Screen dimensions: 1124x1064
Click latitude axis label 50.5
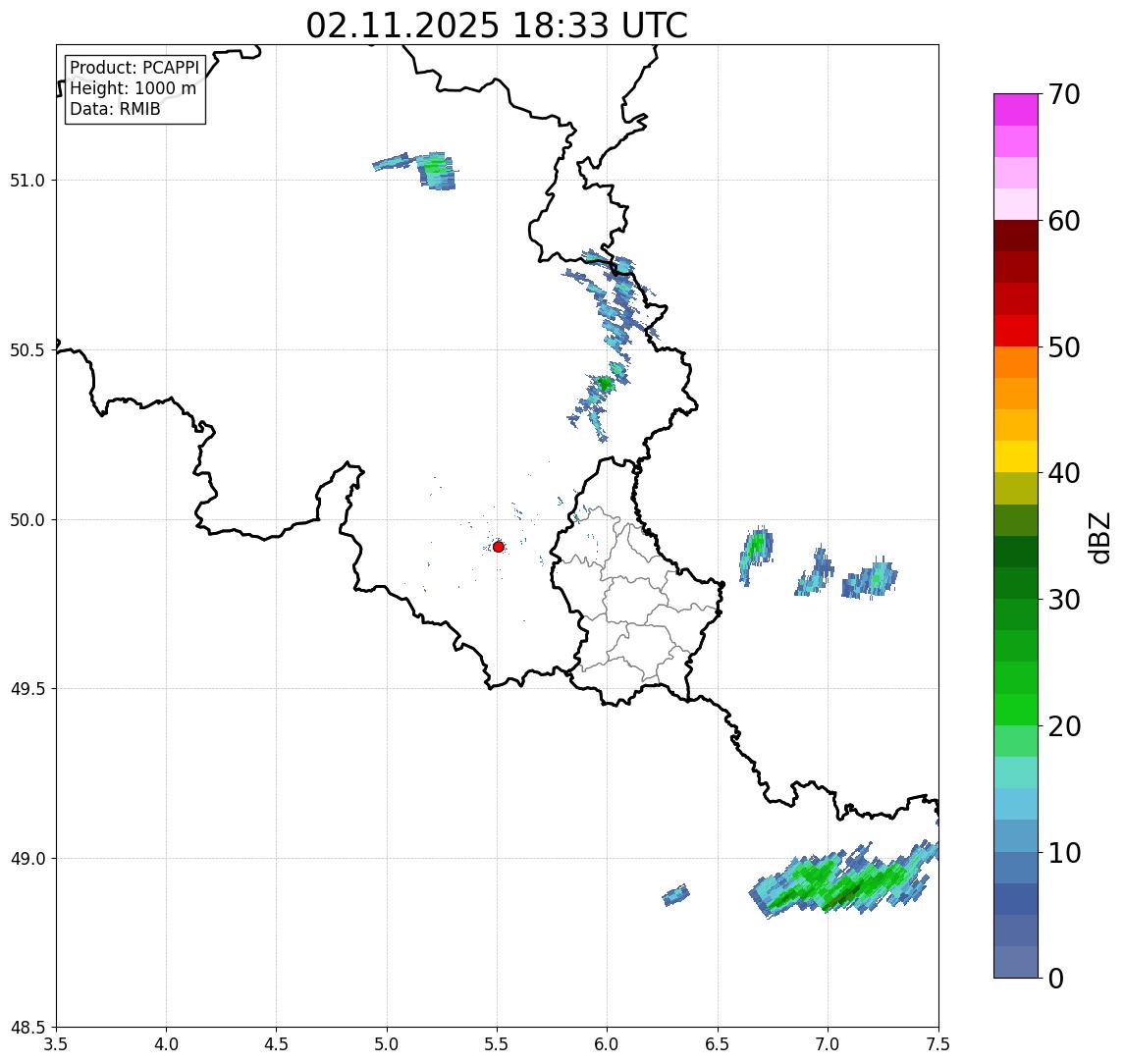(x=27, y=350)
